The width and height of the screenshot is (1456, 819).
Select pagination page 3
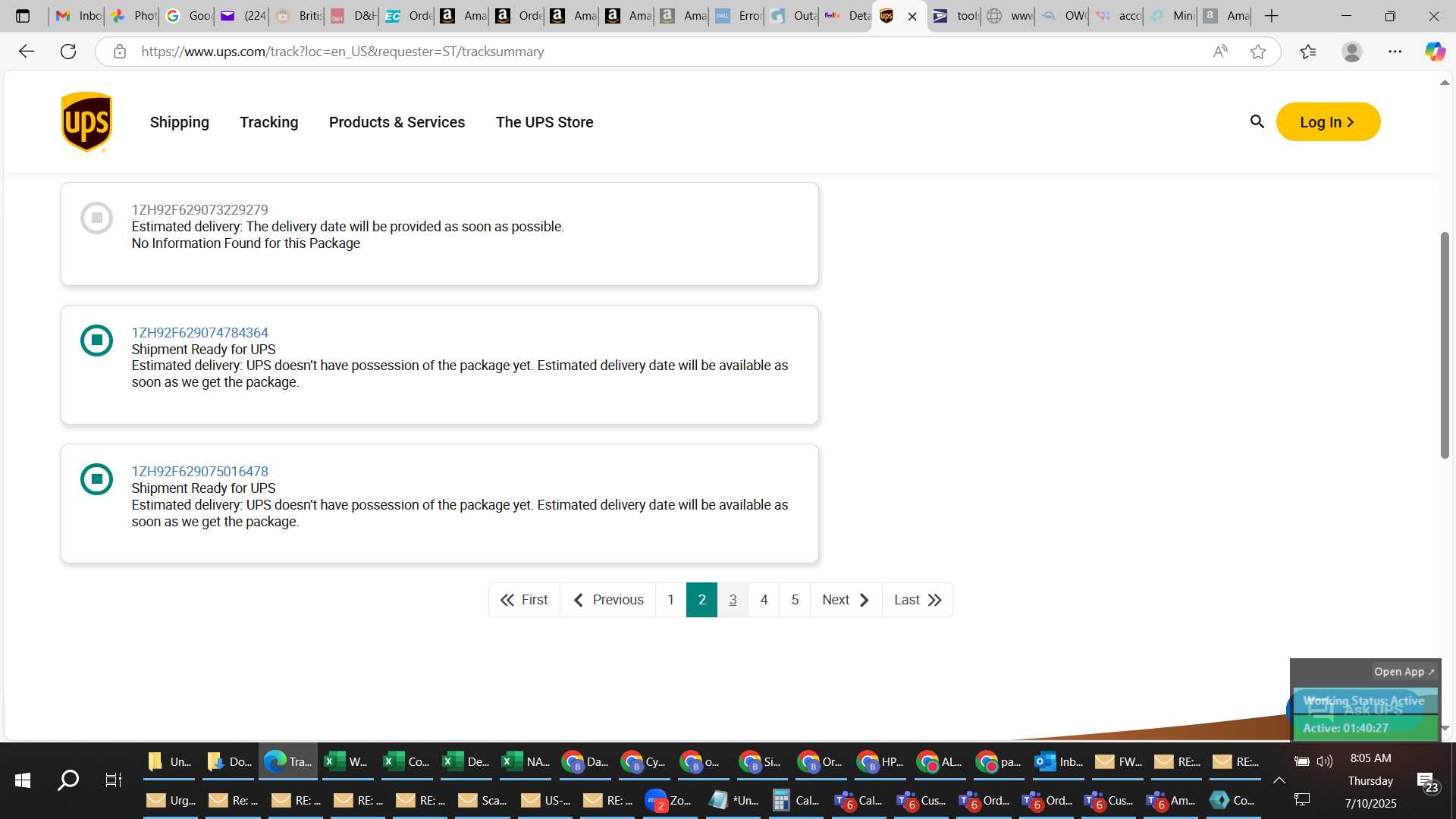click(x=733, y=600)
